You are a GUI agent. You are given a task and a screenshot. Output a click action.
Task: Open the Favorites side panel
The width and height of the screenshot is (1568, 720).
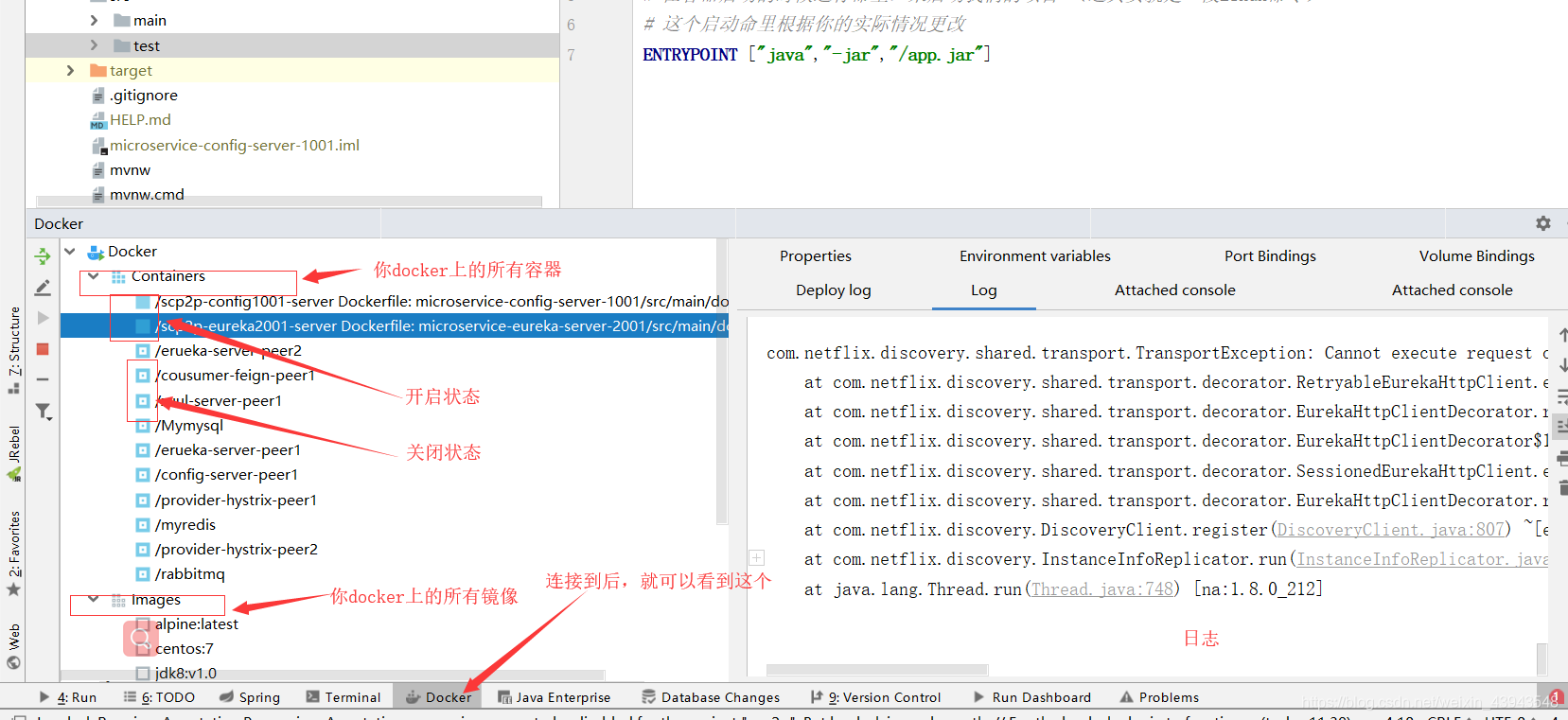pos(14,553)
